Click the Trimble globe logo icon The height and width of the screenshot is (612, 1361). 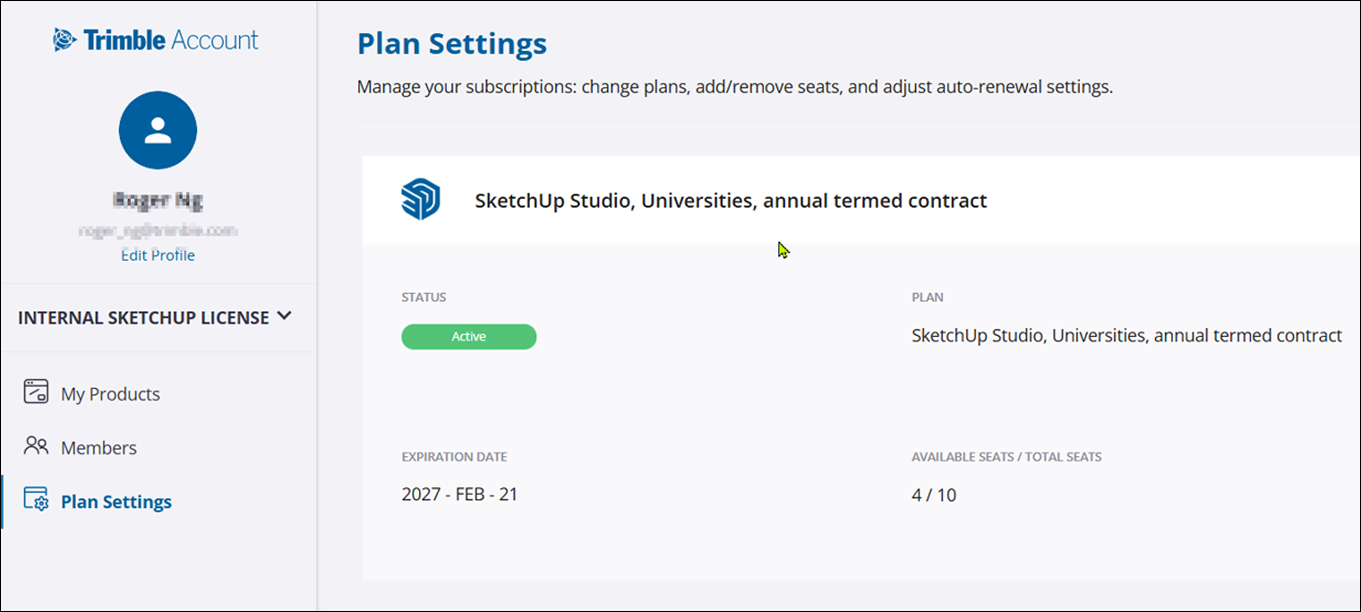pyautogui.click(x=65, y=40)
